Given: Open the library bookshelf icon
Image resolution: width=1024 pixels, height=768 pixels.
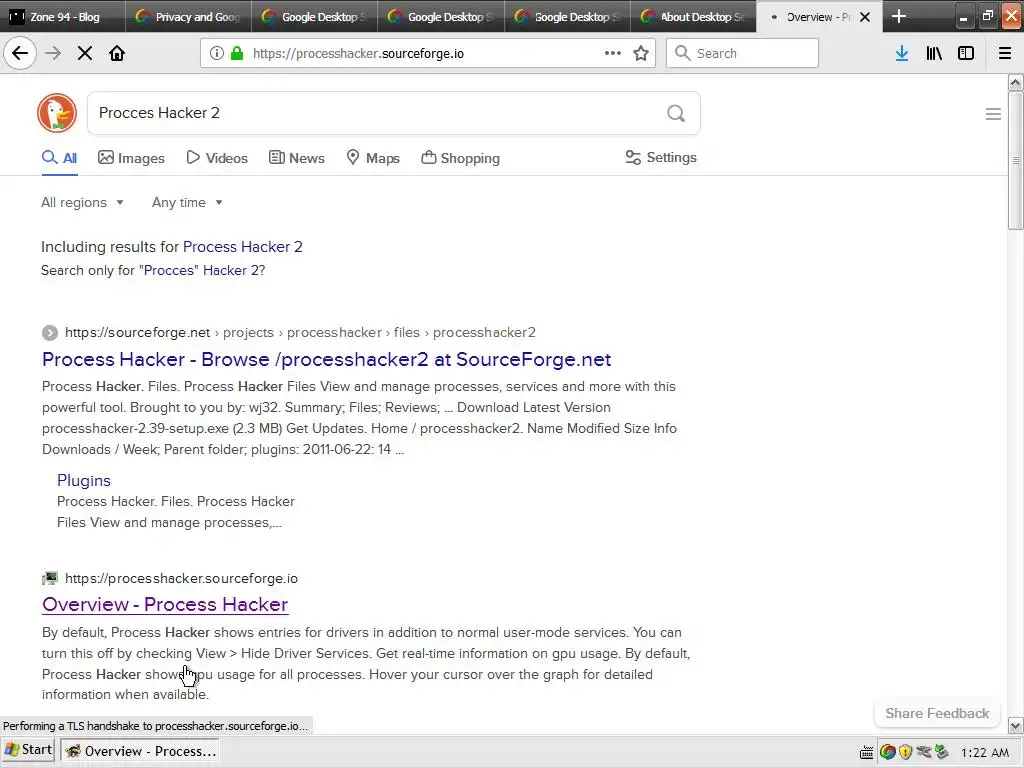Looking at the screenshot, I should (934, 53).
